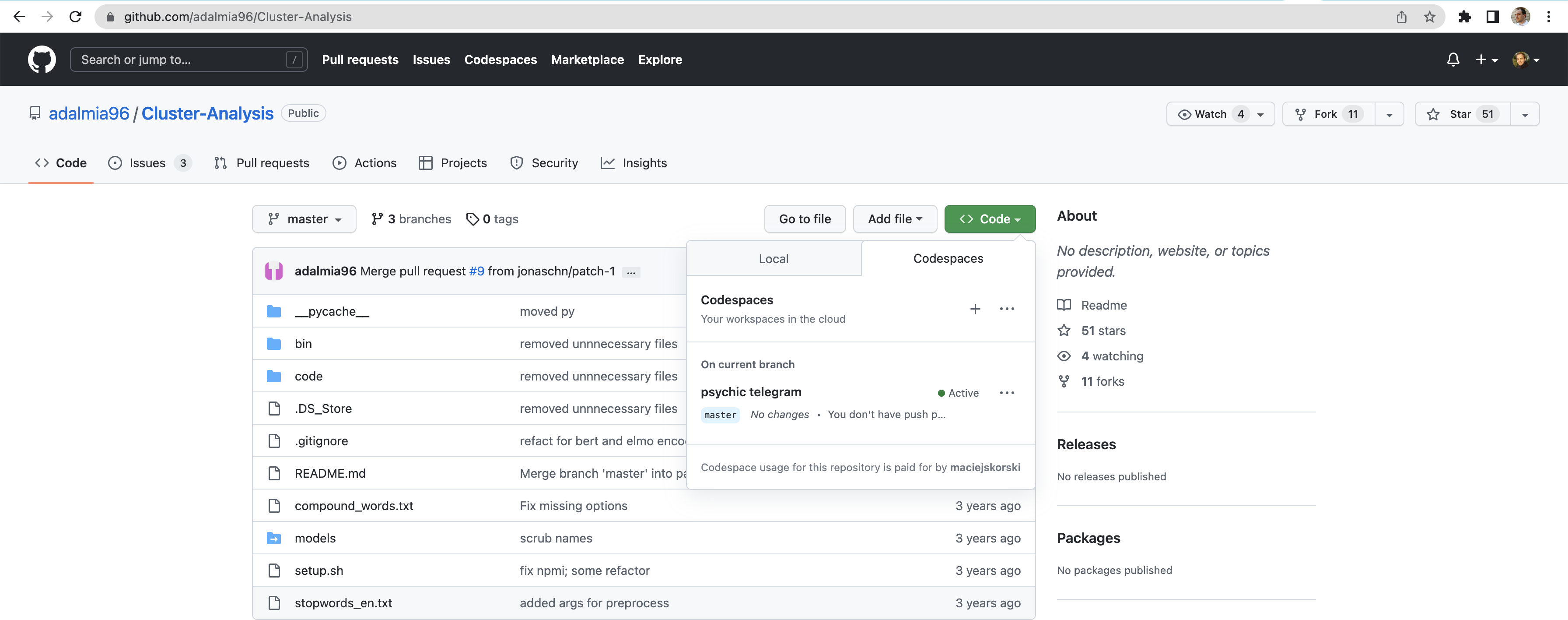The width and height of the screenshot is (1568, 620).
Task: Open Cluster-Analysis repository title link
Action: [207, 113]
